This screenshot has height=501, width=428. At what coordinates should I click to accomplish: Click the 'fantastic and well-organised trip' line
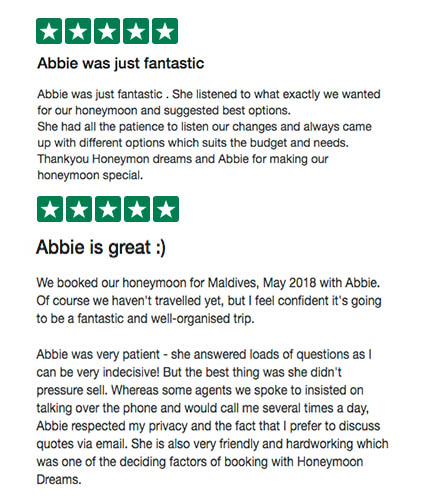pos(145,319)
